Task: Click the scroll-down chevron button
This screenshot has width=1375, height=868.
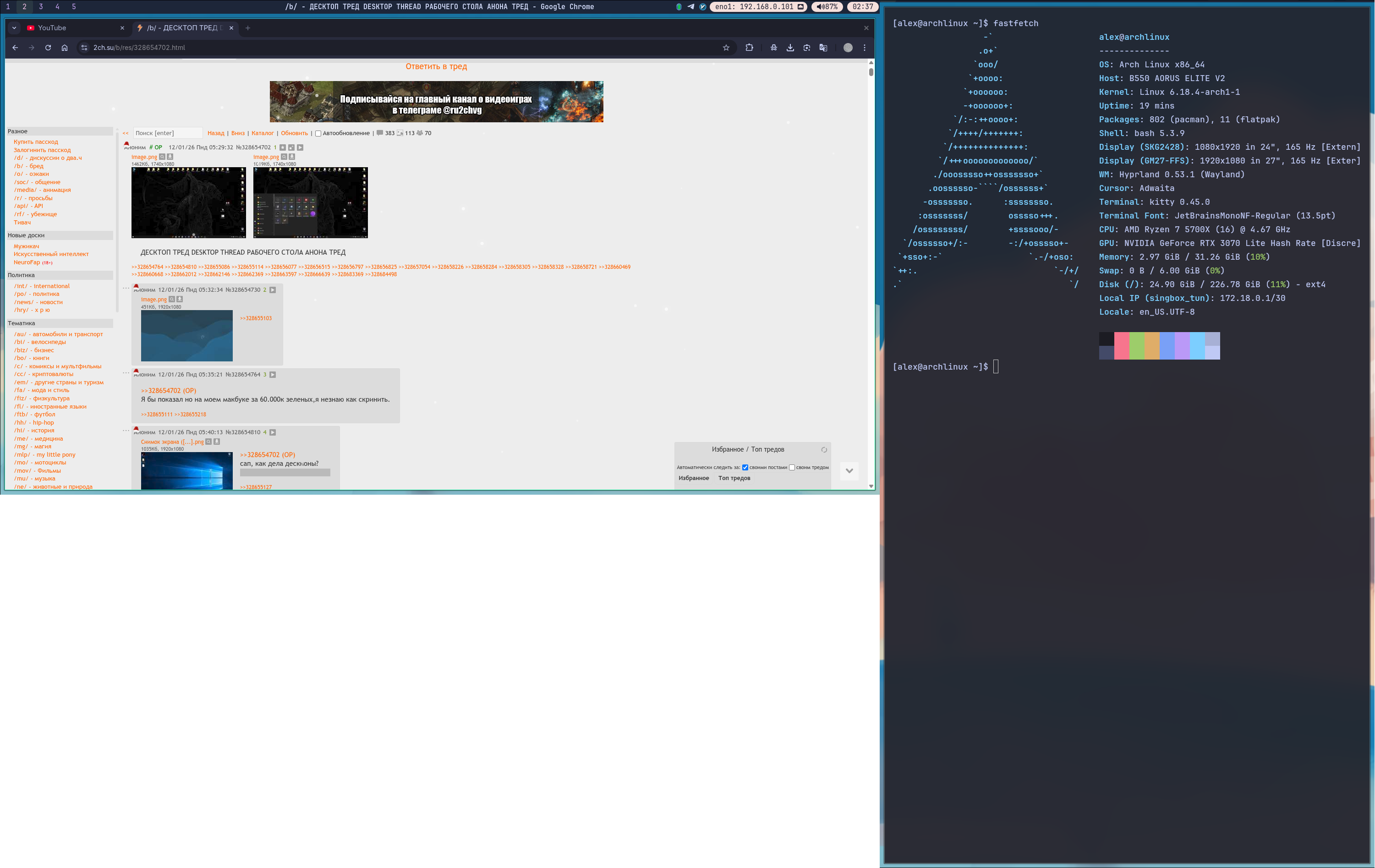Action: tap(849, 471)
